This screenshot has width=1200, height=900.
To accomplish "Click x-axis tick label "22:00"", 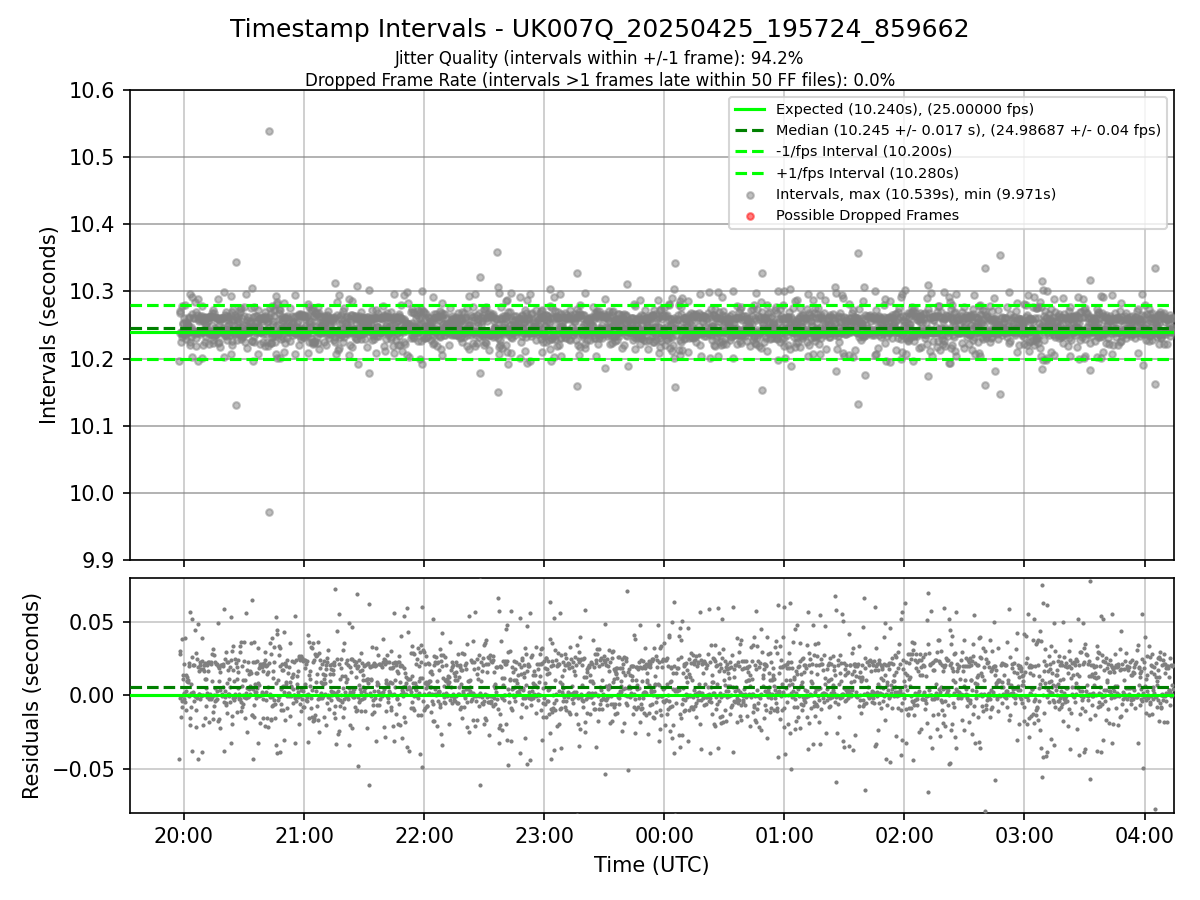I will pos(423,834).
